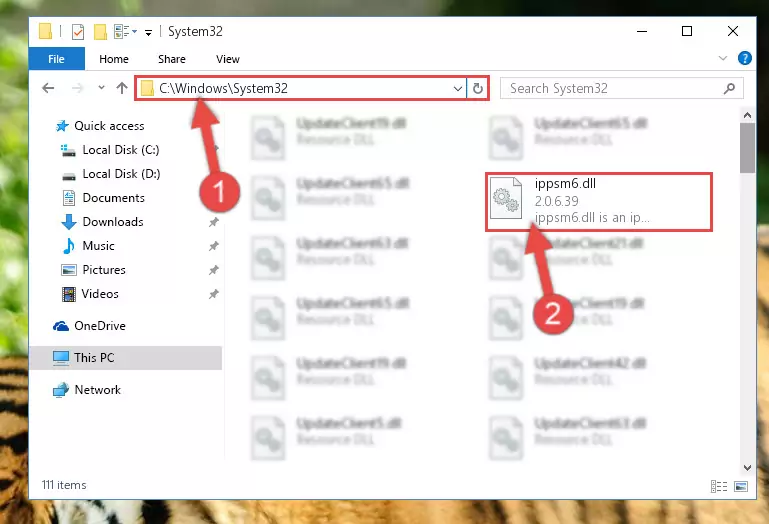Click the search magnifier icon
The width and height of the screenshot is (769, 524).
[x=729, y=88]
